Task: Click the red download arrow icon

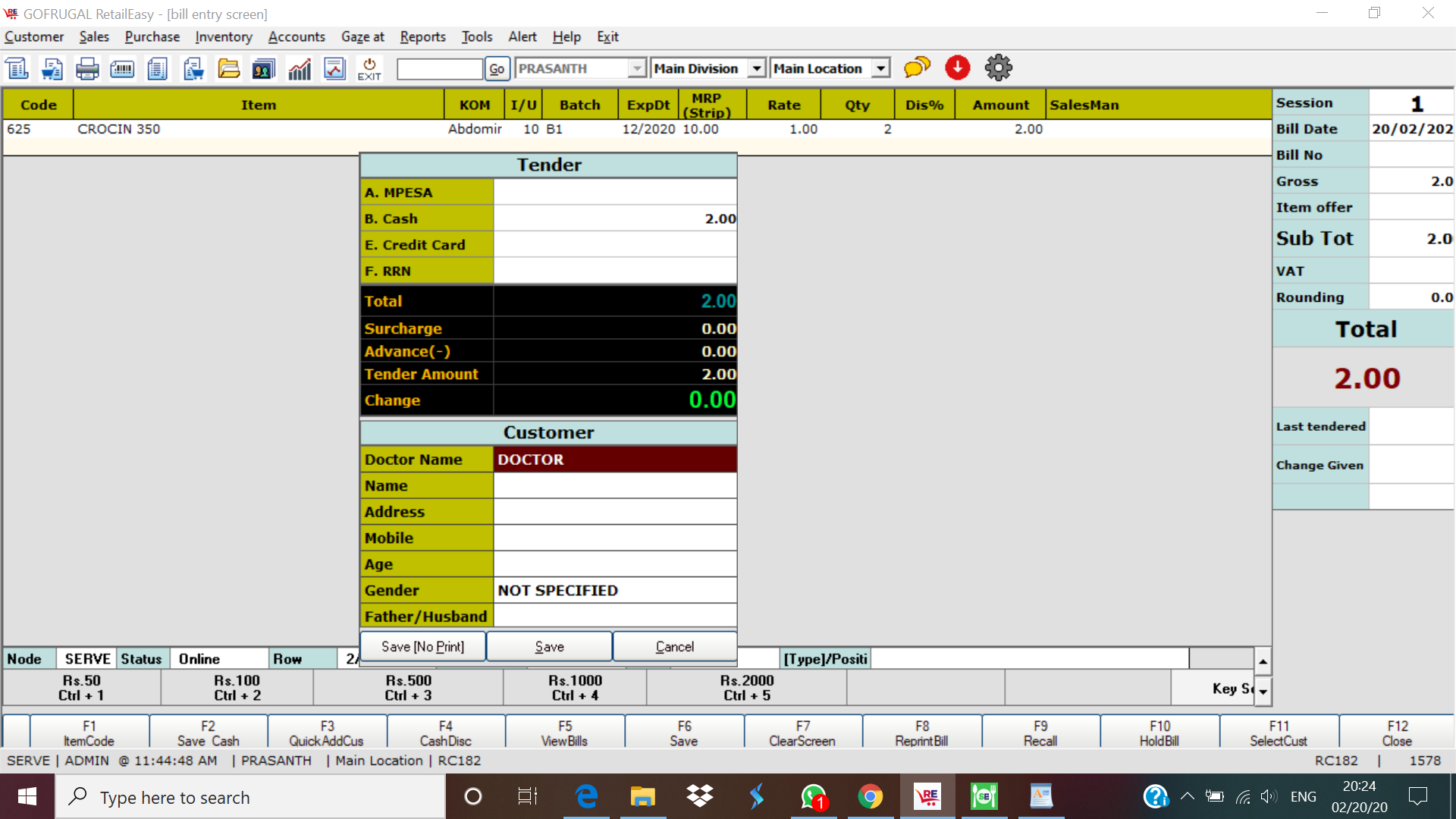Action: 958,67
